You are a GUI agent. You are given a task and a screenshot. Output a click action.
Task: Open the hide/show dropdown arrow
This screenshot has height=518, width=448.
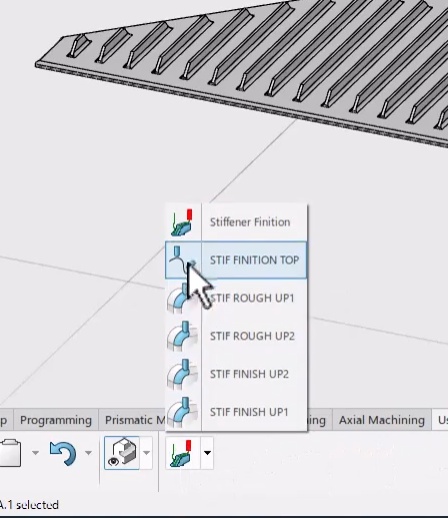pos(146,453)
